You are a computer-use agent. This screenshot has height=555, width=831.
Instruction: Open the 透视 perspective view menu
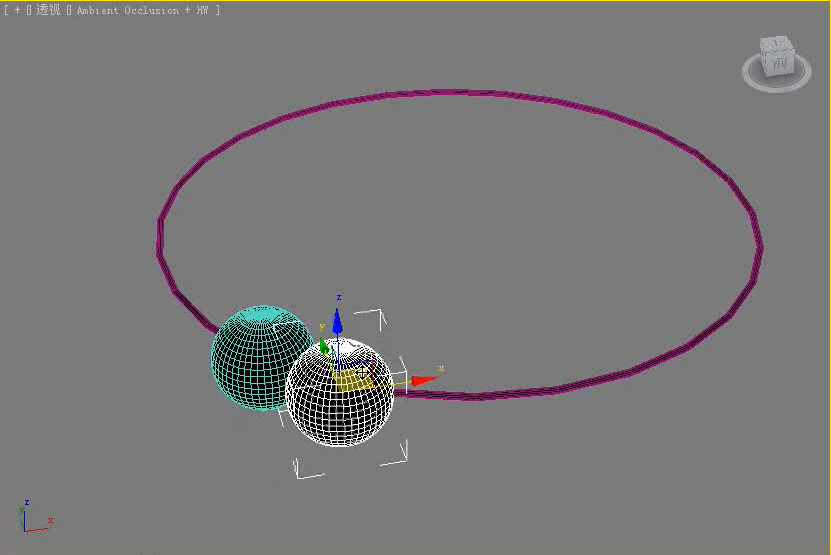tap(48, 10)
